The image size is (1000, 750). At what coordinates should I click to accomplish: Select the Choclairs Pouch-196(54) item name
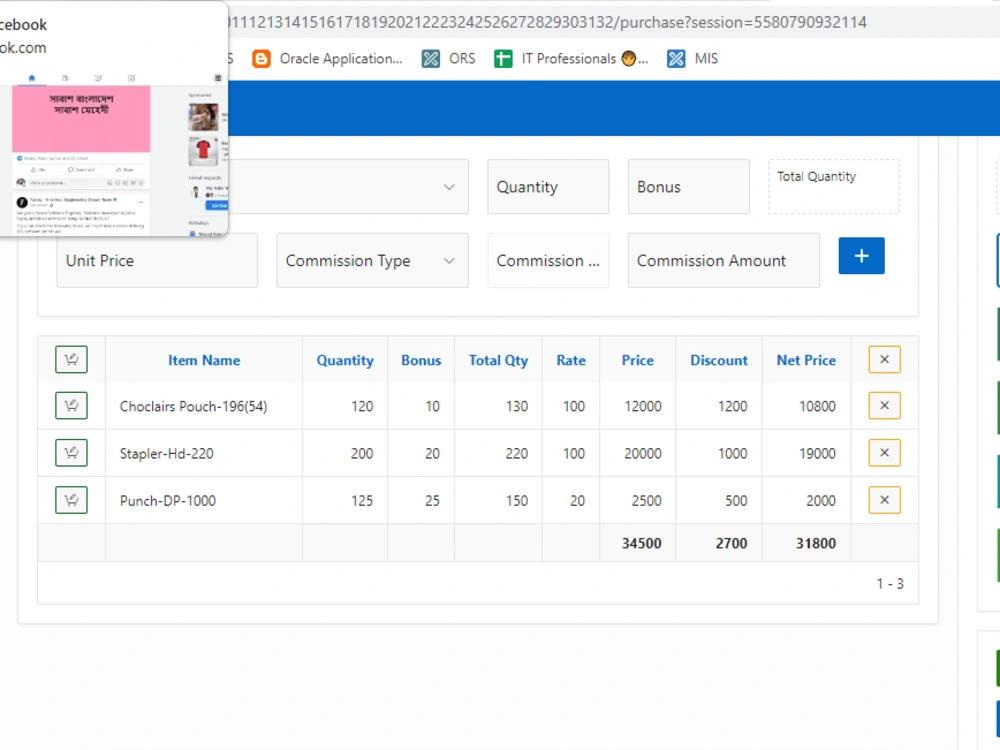pyautogui.click(x=193, y=406)
